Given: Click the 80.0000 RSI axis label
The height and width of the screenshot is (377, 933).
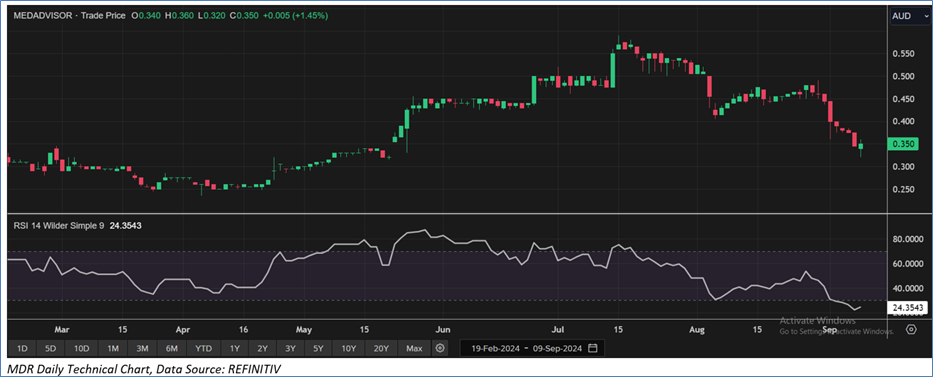Looking at the screenshot, I should pos(907,239).
